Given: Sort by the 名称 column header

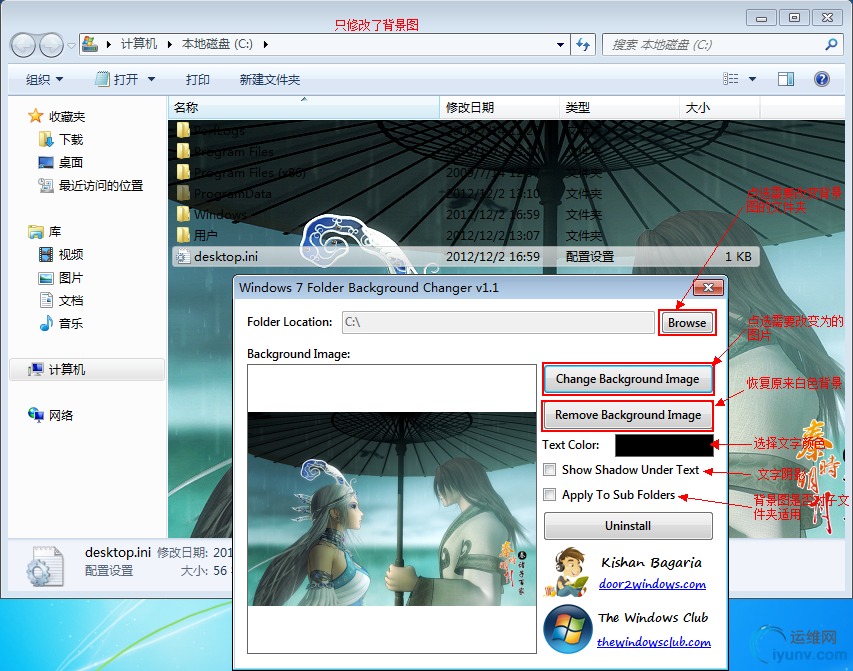Looking at the screenshot, I should [x=304, y=108].
